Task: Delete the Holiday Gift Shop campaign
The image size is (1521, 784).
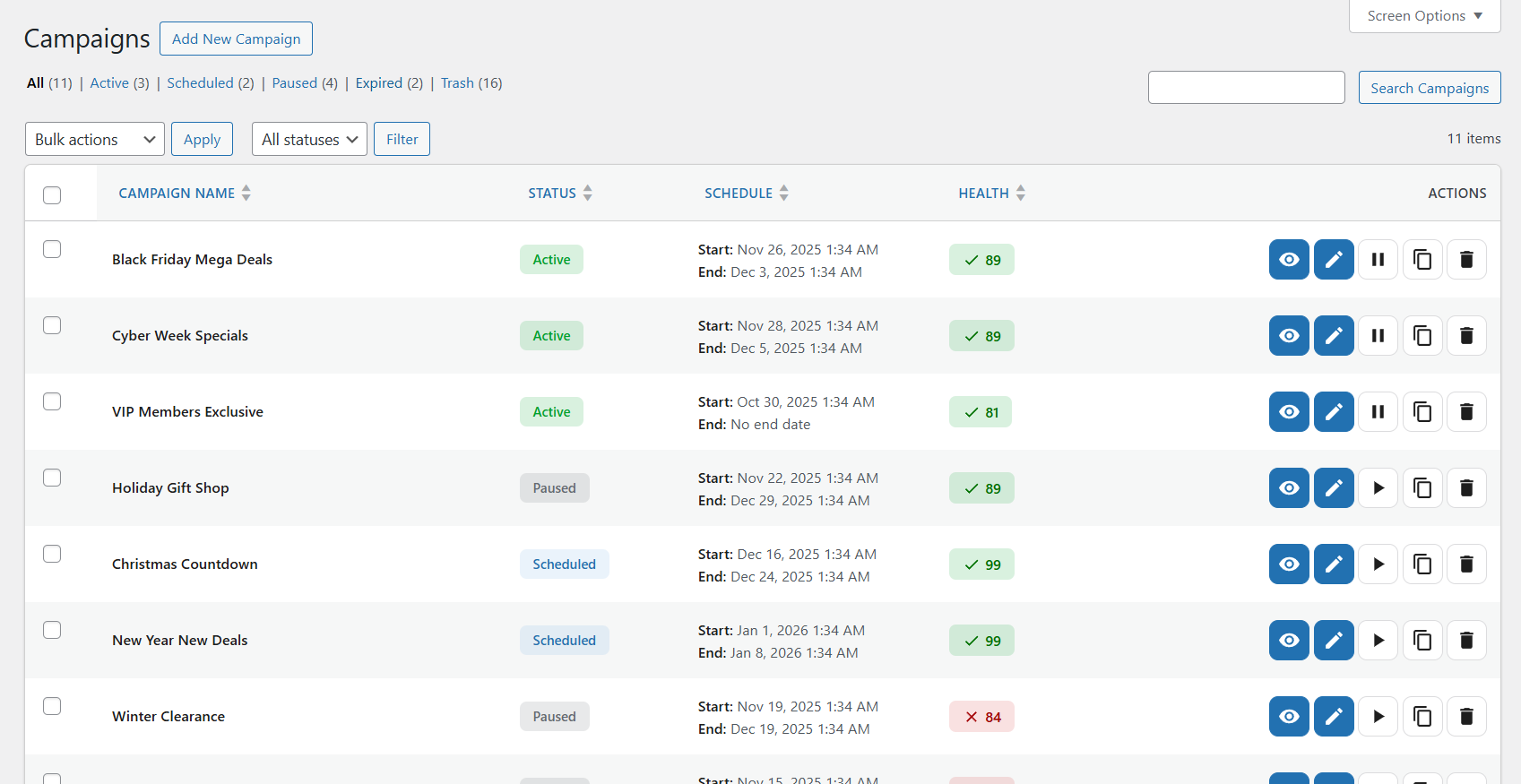Action: (1467, 488)
